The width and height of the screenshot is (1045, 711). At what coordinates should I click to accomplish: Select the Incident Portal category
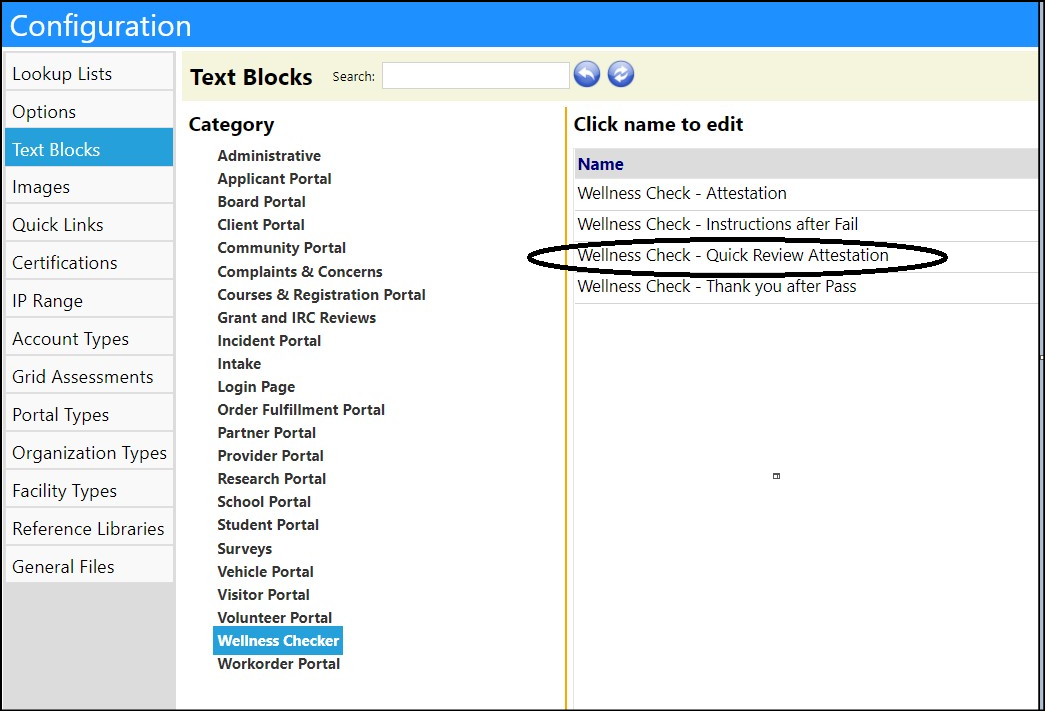269,341
